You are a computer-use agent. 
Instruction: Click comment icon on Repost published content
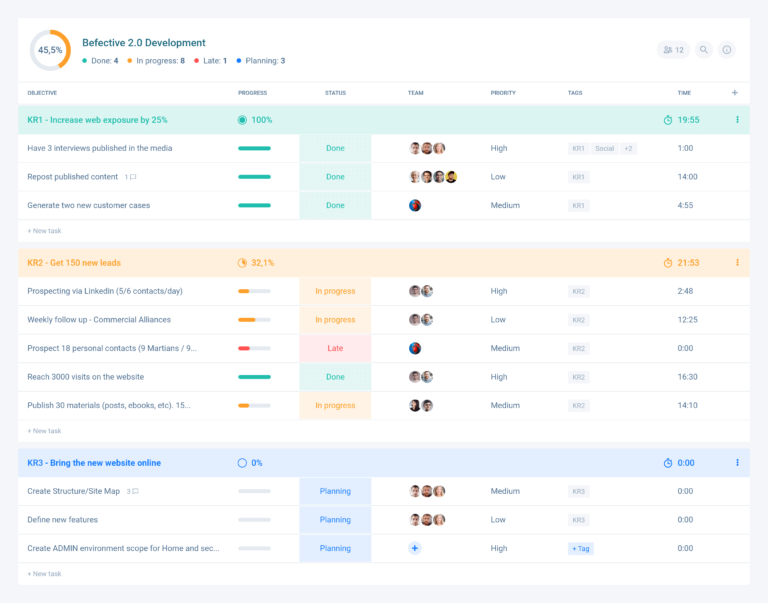point(132,177)
